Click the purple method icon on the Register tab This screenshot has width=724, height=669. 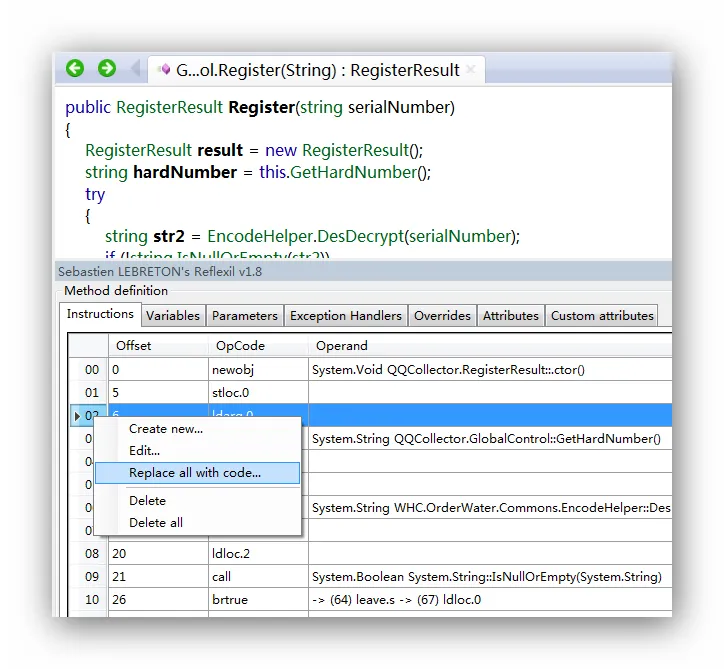[163, 70]
